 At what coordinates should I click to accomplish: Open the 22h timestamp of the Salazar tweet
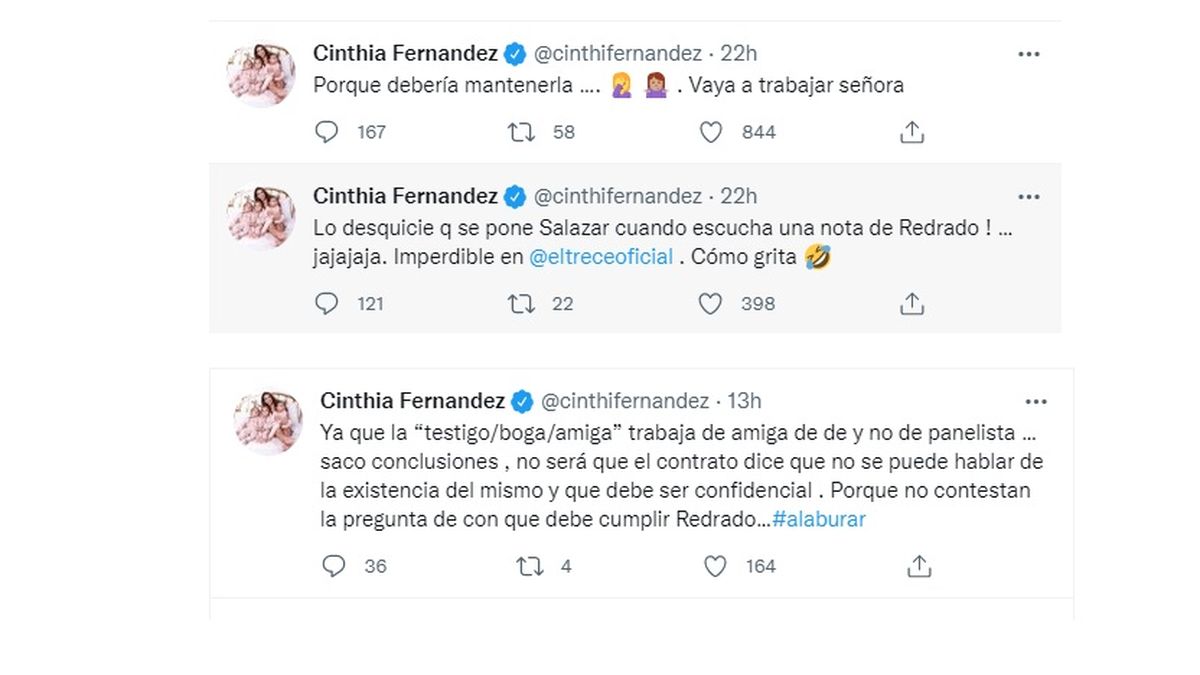coord(739,196)
